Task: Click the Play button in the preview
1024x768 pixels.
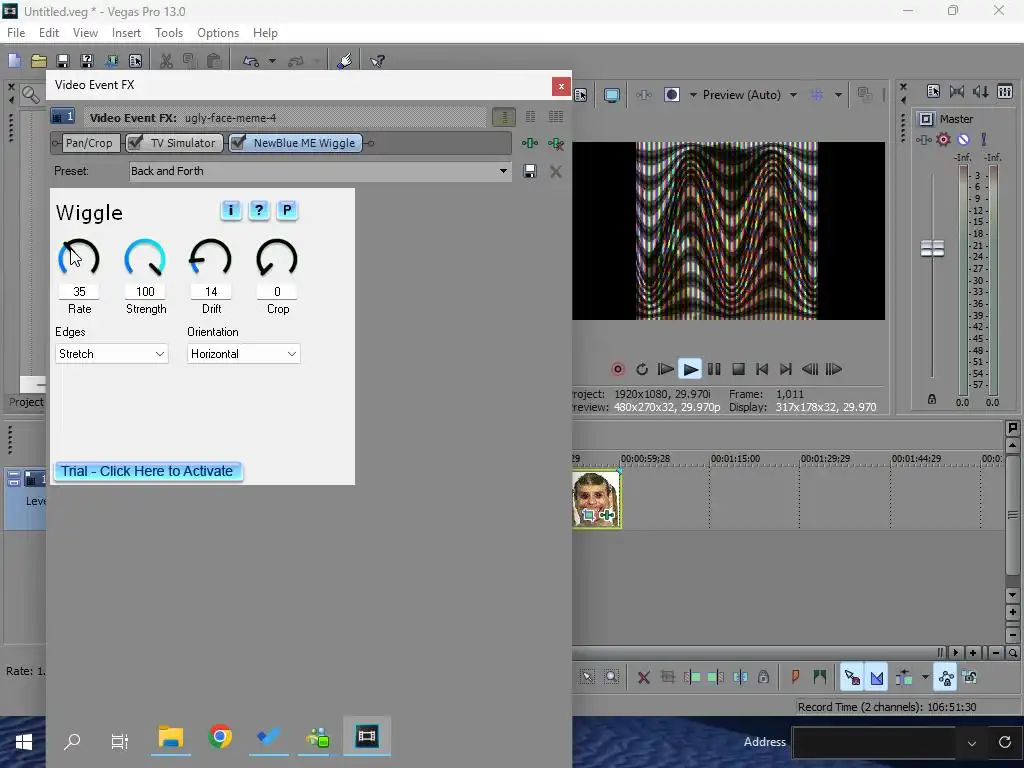Action: coord(690,369)
